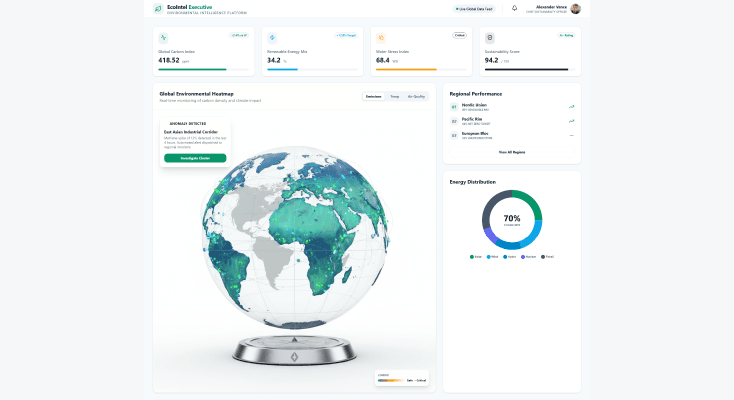This screenshot has height=400, width=734.
Task: Click the Hydro legend entry
Action: pyautogui.click(x=509, y=257)
